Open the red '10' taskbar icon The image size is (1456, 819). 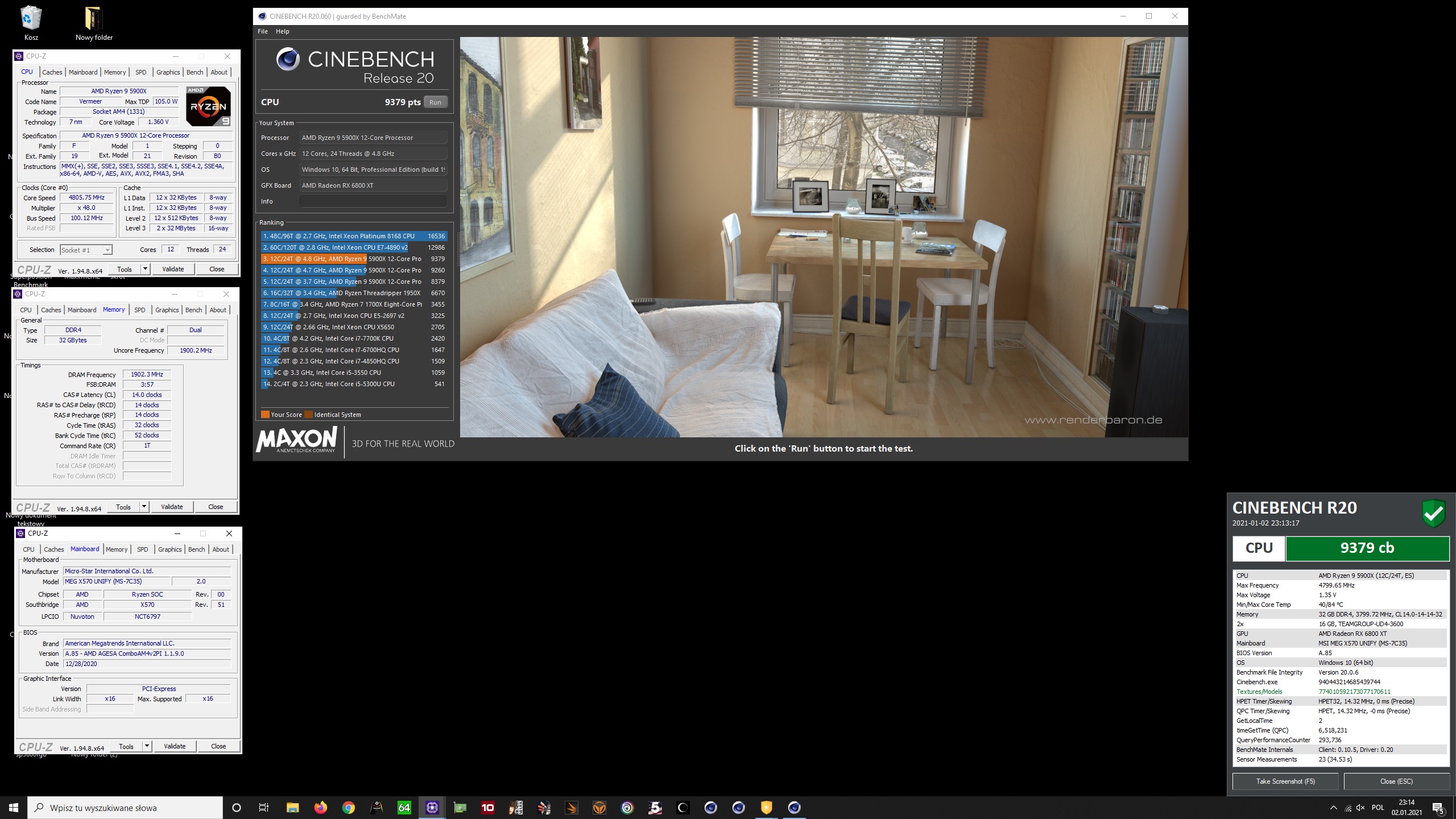(x=487, y=808)
